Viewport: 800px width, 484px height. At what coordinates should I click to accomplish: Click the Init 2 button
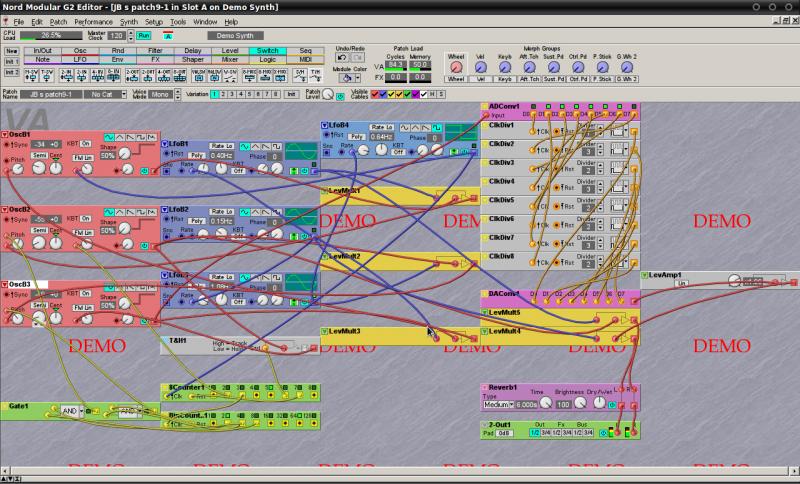tap(12, 72)
